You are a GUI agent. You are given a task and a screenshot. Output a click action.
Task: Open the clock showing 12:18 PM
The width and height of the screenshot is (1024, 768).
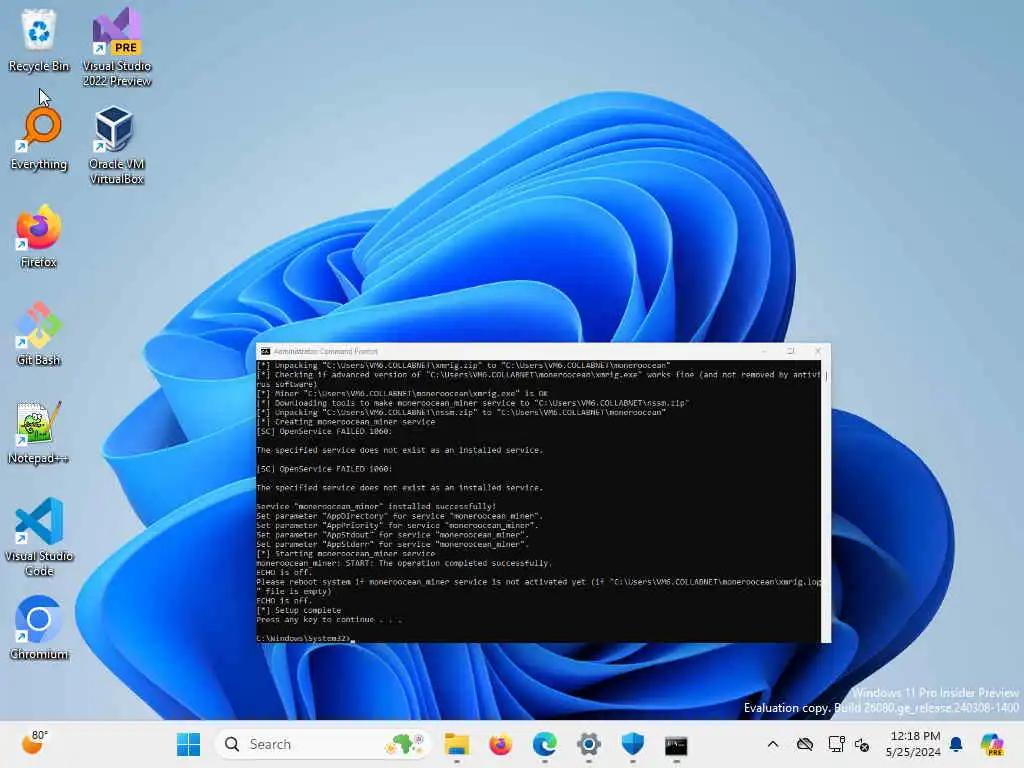pos(914,744)
